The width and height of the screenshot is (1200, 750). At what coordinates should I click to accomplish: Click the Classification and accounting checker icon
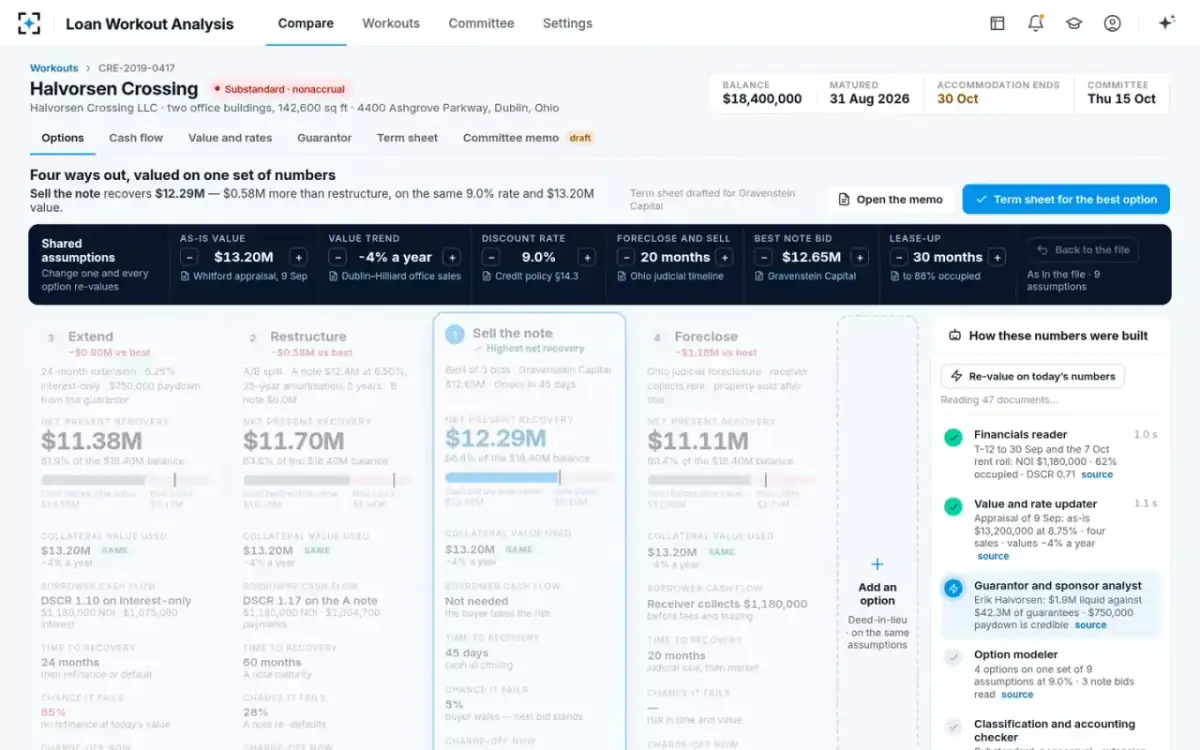tap(953, 727)
